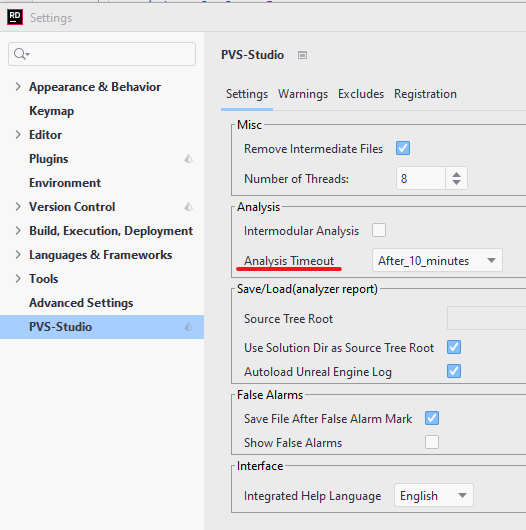Click the Show False Alarms label

293,443
